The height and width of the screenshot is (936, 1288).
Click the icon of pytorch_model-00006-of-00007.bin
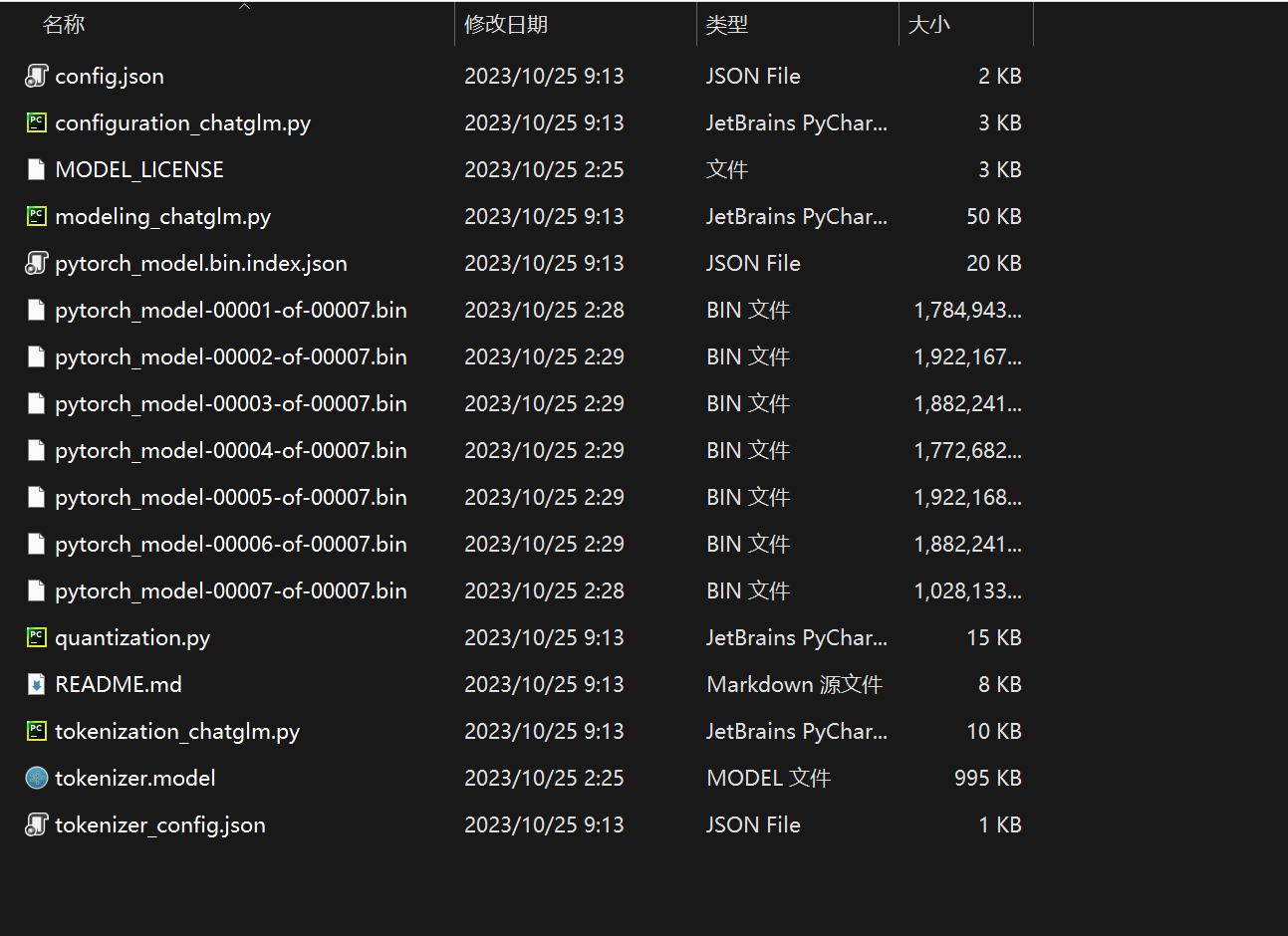pyautogui.click(x=37, y=544)
